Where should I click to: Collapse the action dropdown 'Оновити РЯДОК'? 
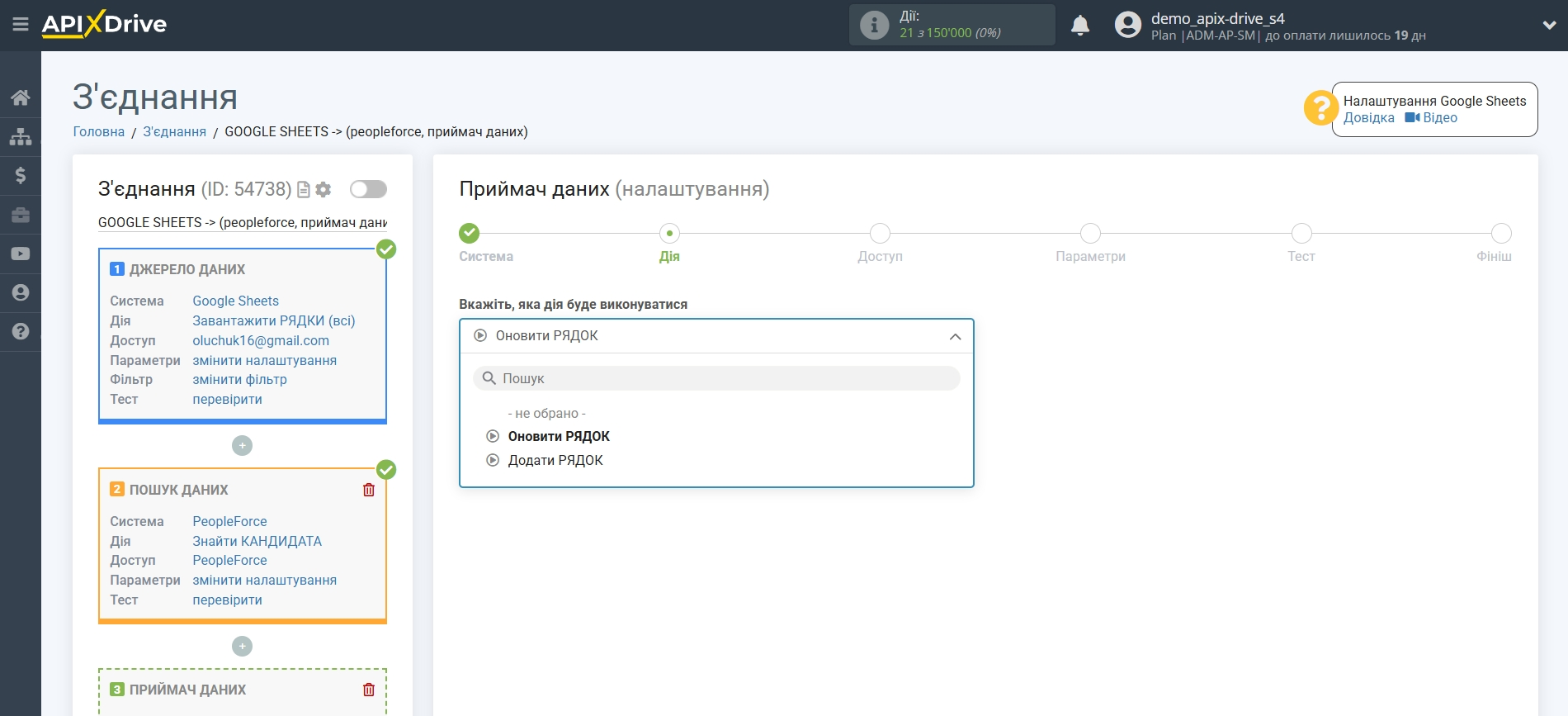tap(716, 336)
